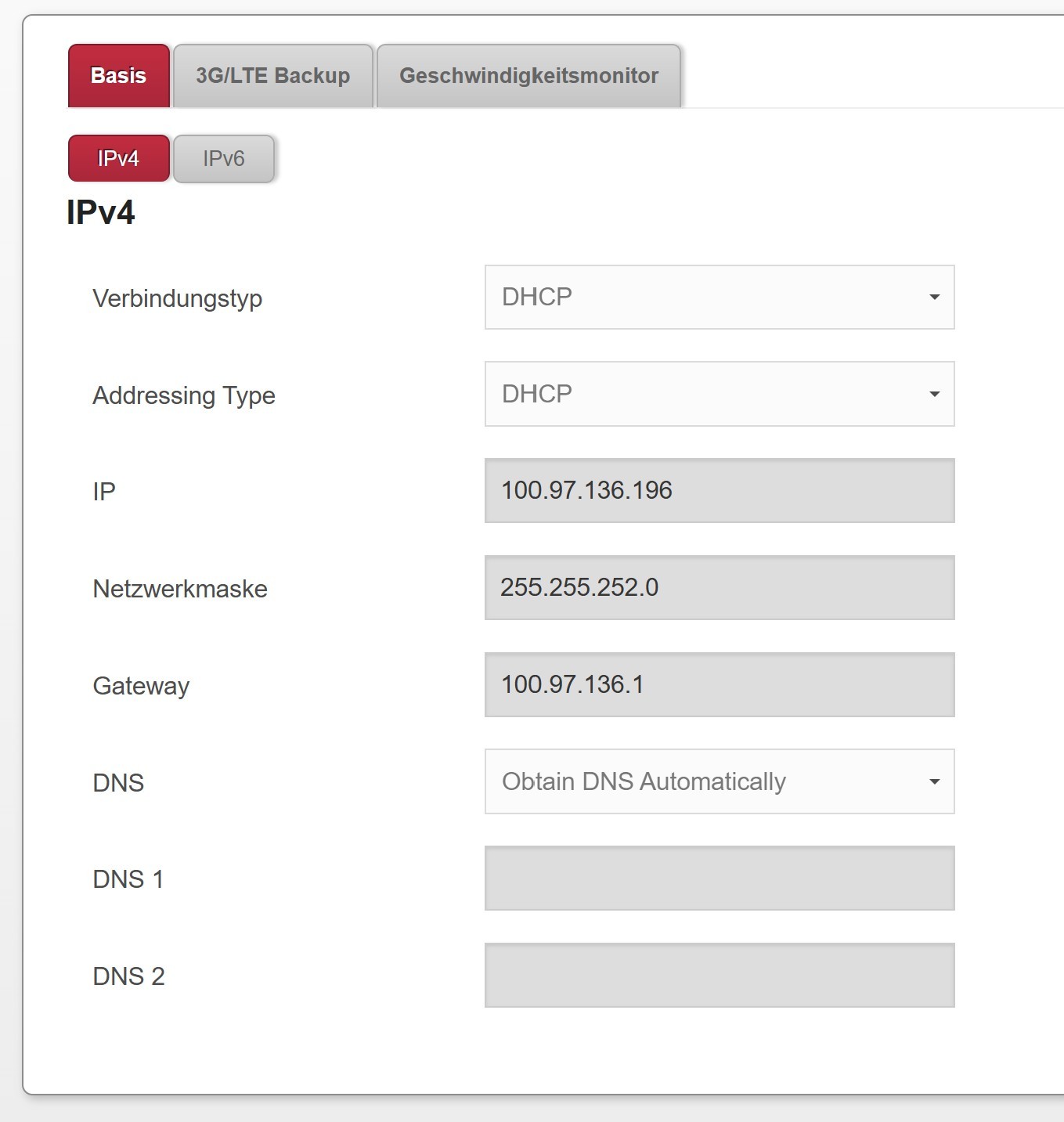Switch to the IPv6 sub-tab
1064x1122 pixels.
click(x=224, y=159)
